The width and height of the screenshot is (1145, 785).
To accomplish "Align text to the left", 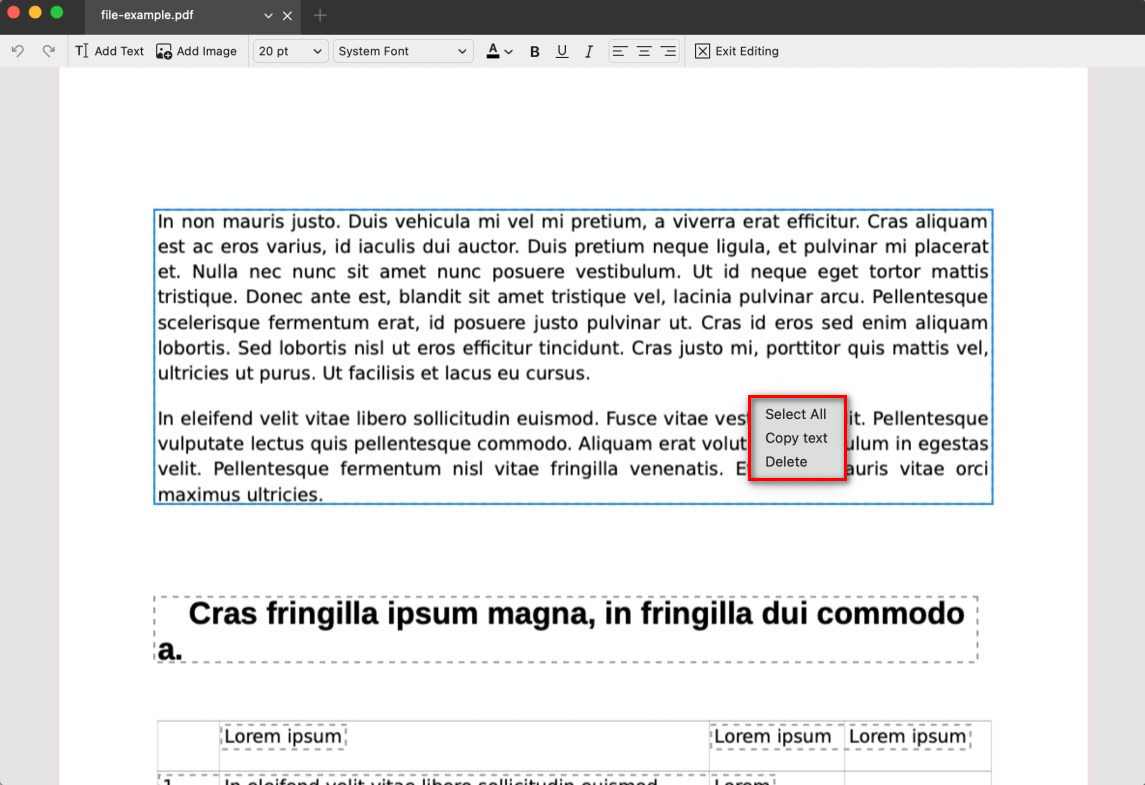I will tap(620, 51).
